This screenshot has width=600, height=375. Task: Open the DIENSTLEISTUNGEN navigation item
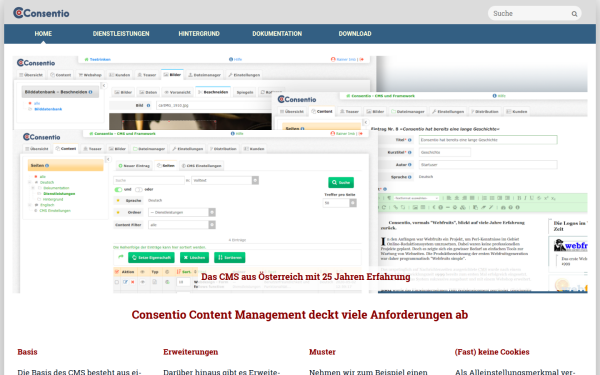coord(121,34)
